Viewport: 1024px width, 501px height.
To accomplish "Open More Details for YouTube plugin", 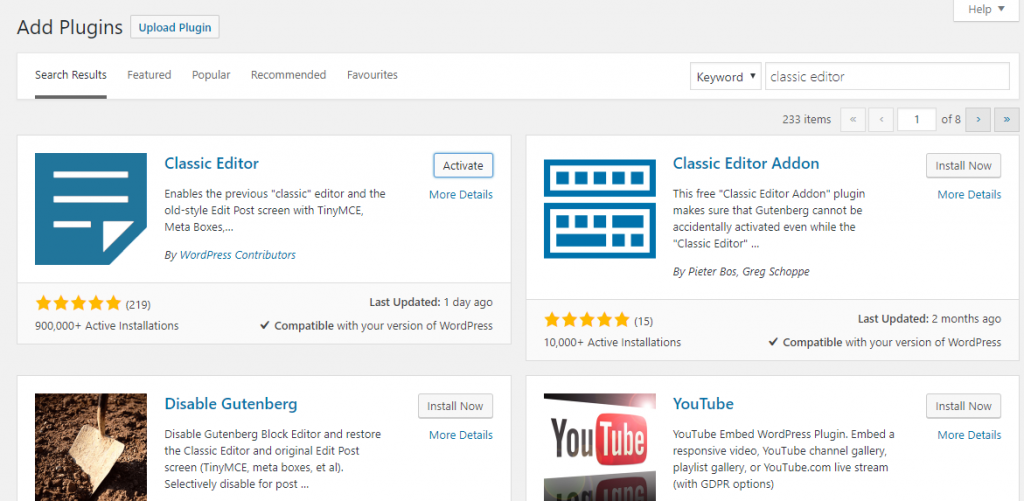I will point(969,435).
